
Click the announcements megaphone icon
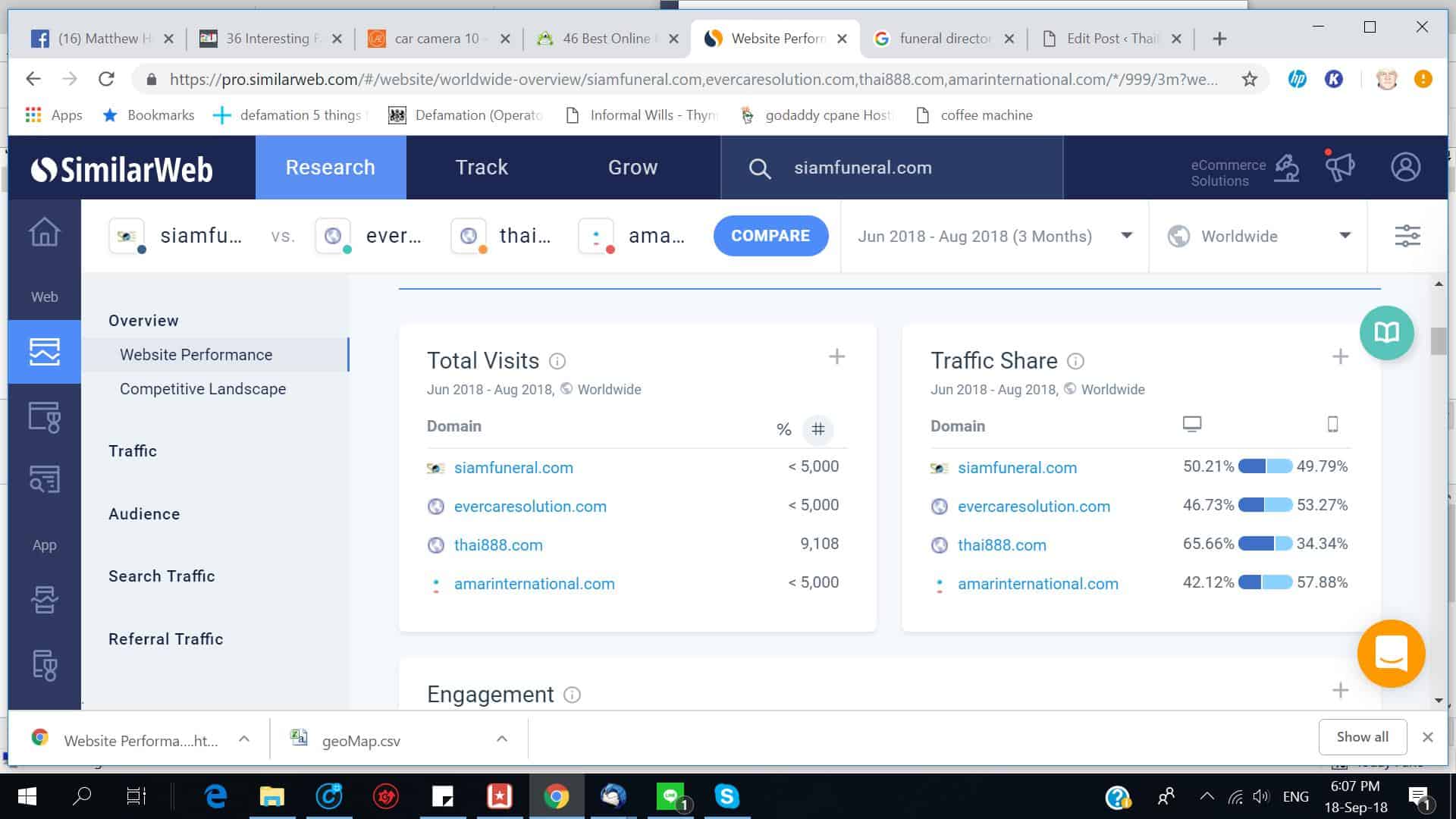pyautogui.click(x=1340, y=166)
